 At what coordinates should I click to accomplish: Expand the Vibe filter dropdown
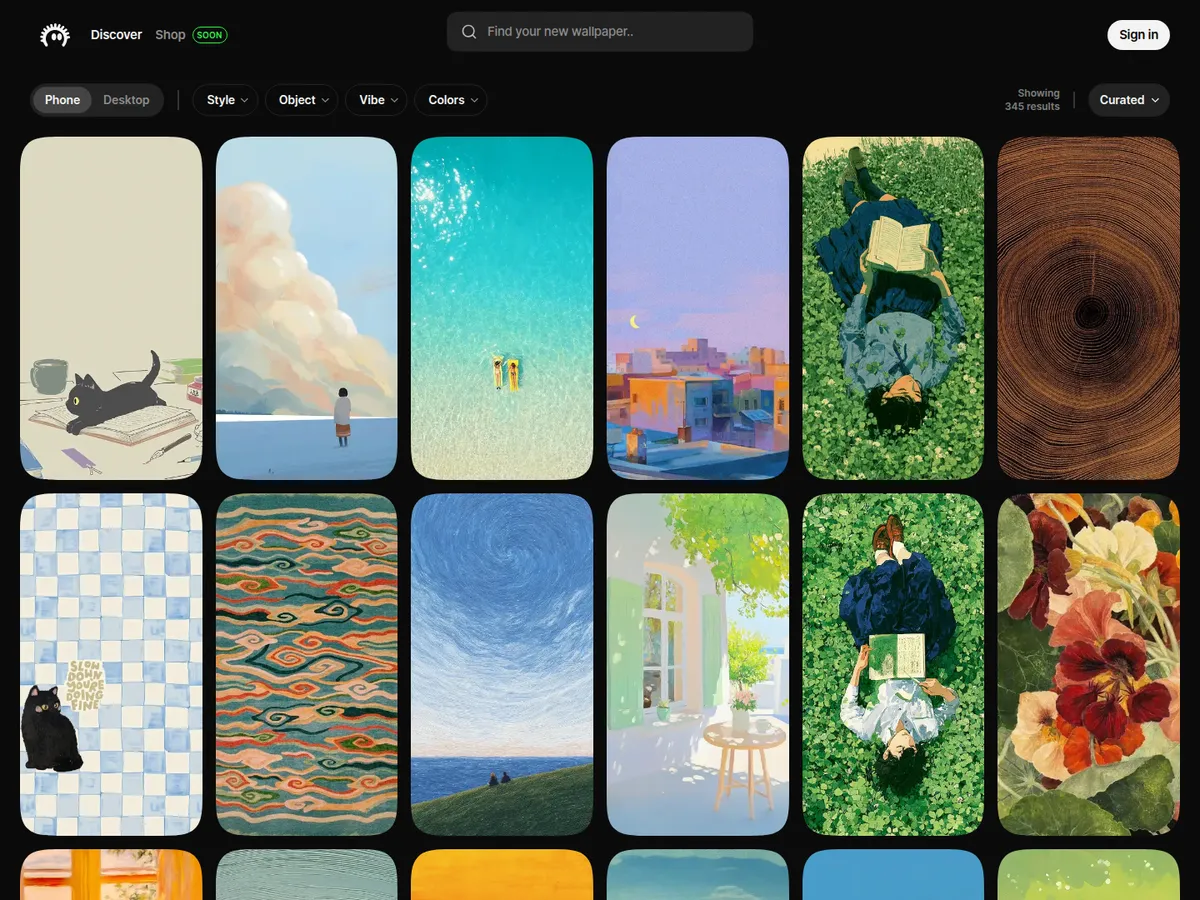coord(377,100)
